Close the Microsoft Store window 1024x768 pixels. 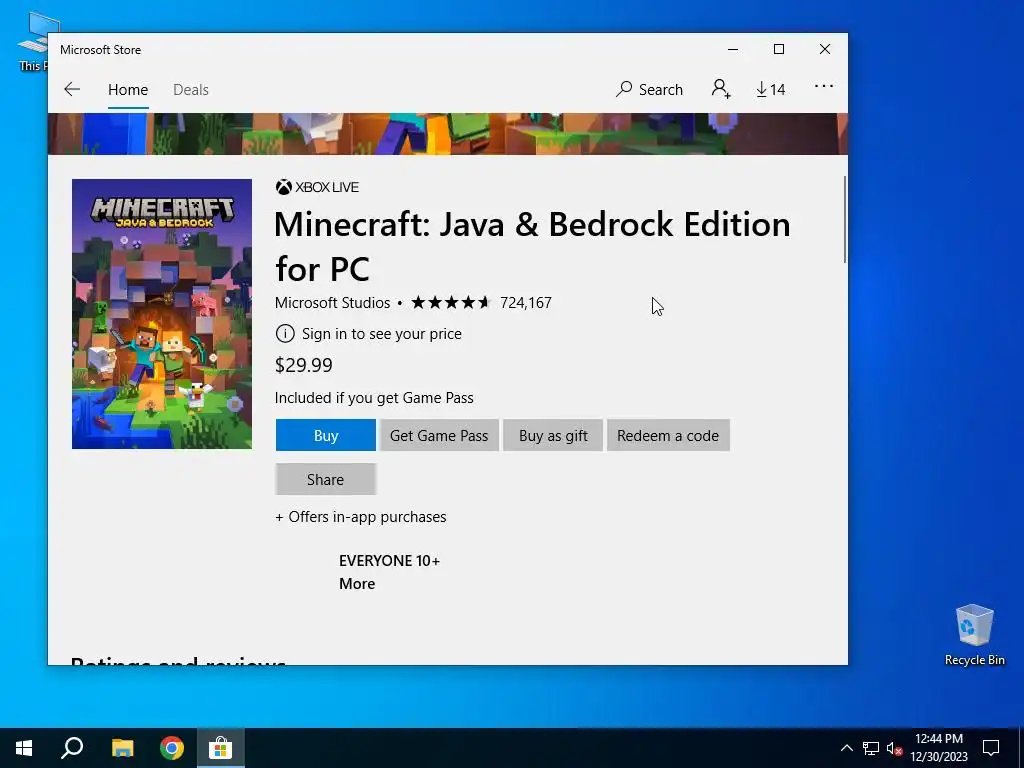[825, 50]
